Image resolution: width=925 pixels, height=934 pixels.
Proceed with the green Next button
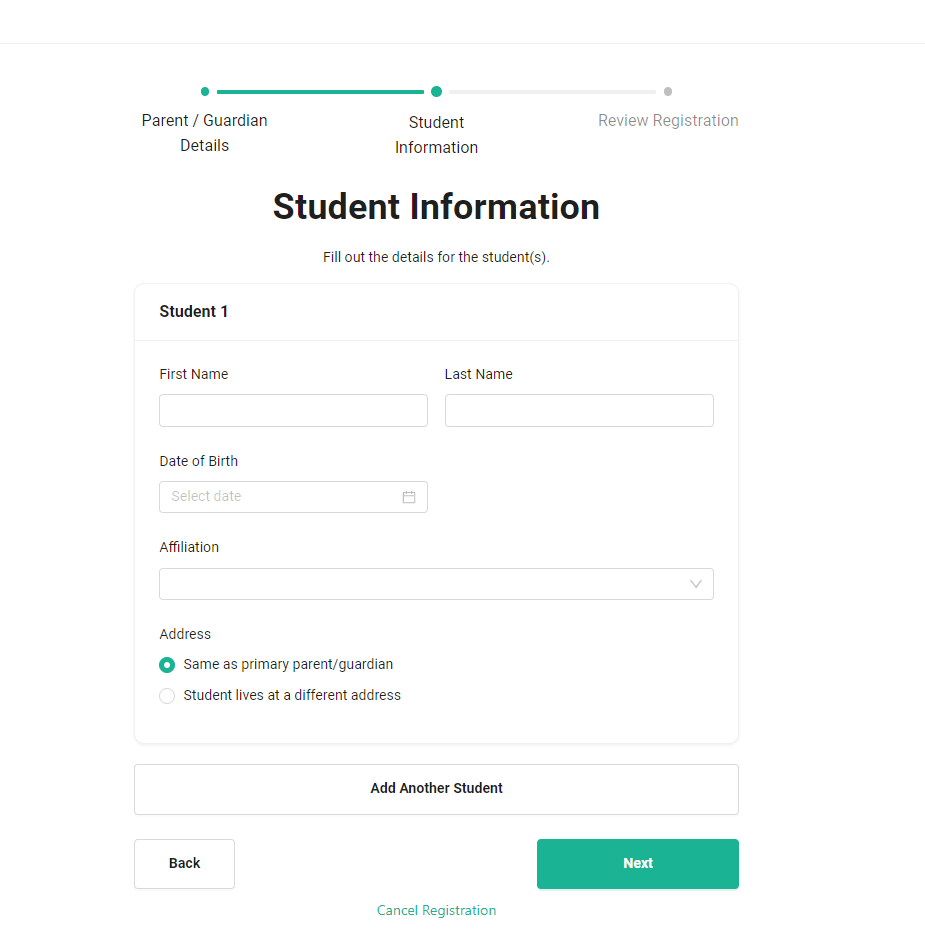[x=637, y=864]
